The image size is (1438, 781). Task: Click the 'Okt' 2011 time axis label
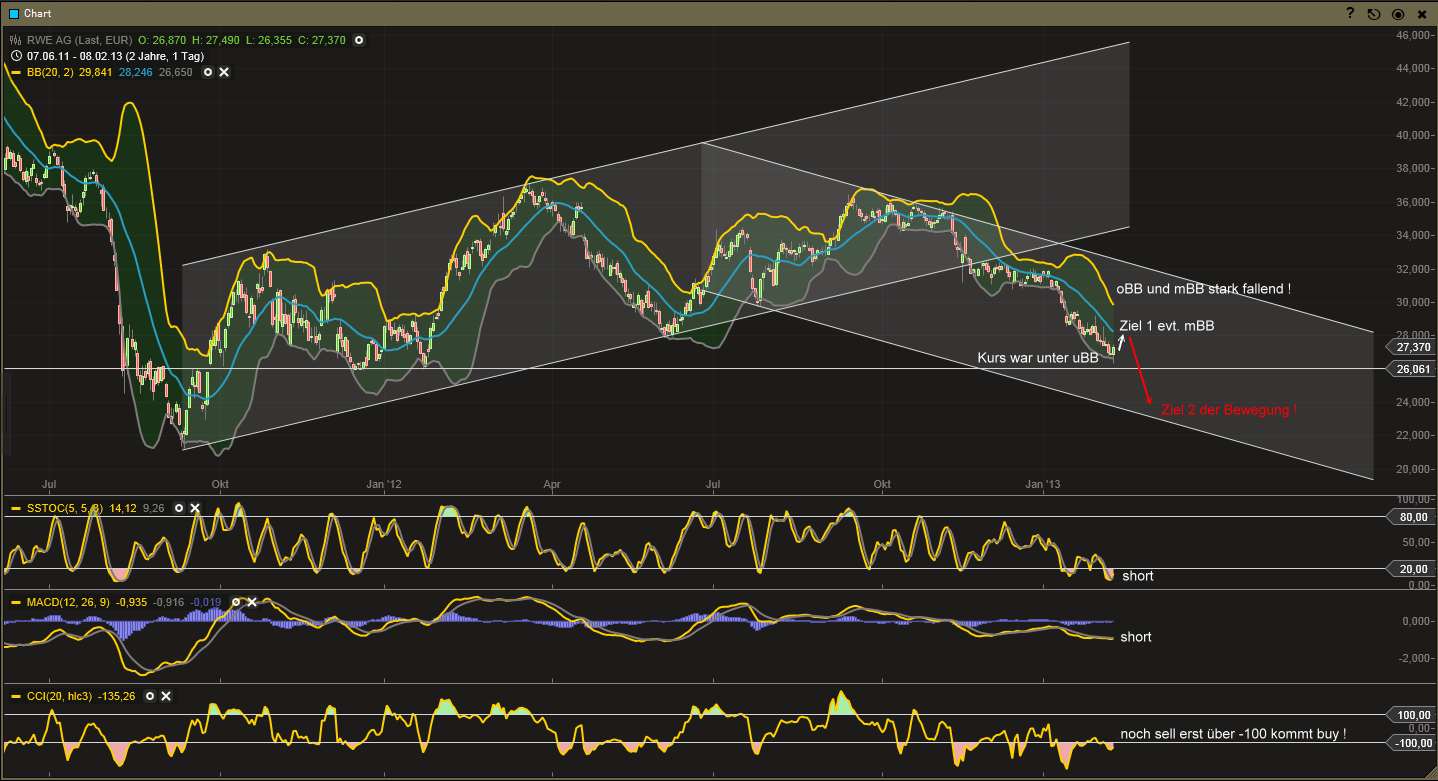click(220, 484)
